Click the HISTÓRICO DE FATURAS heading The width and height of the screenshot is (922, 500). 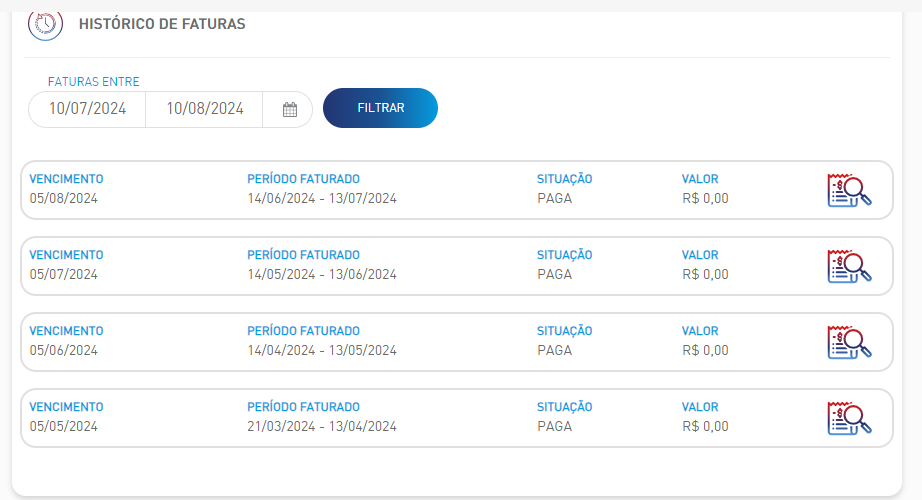click(x=162, y=24)
